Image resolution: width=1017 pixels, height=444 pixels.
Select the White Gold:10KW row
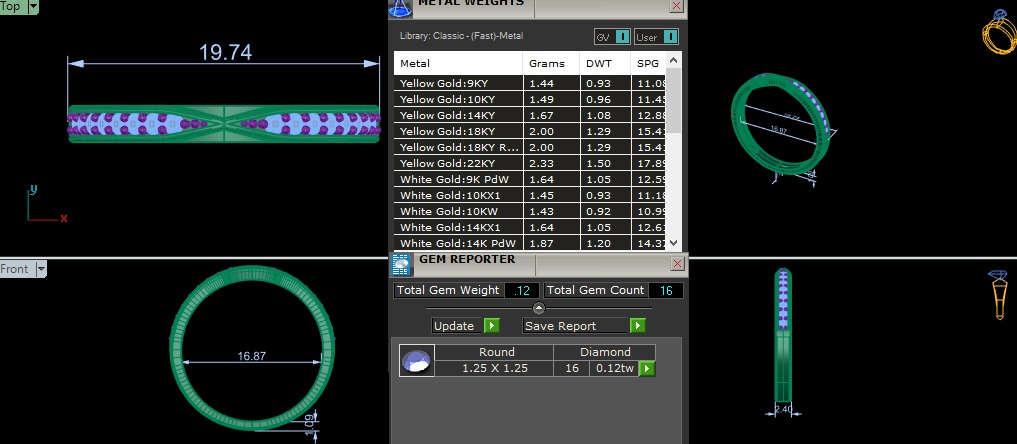click(530, 211)
